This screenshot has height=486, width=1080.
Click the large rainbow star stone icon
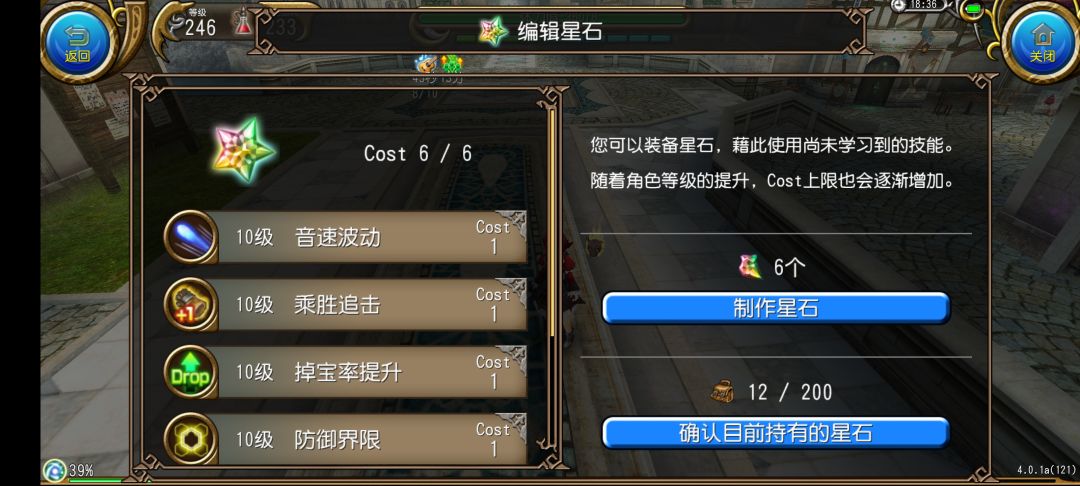pos(244,150)
